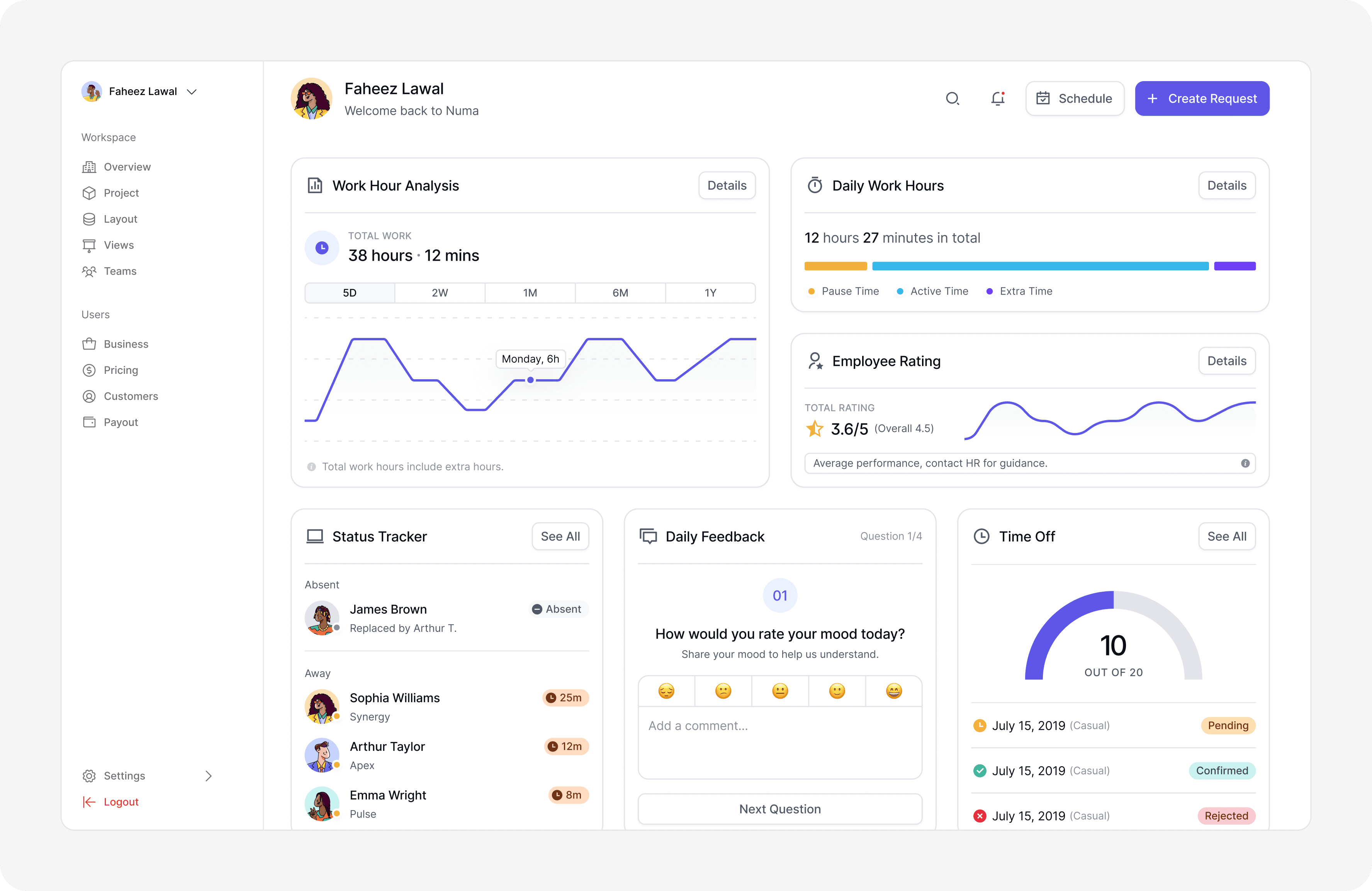Screen dimensions: 1372x891
Task: Click the Layout stack icon
Action: click(89, 219)
